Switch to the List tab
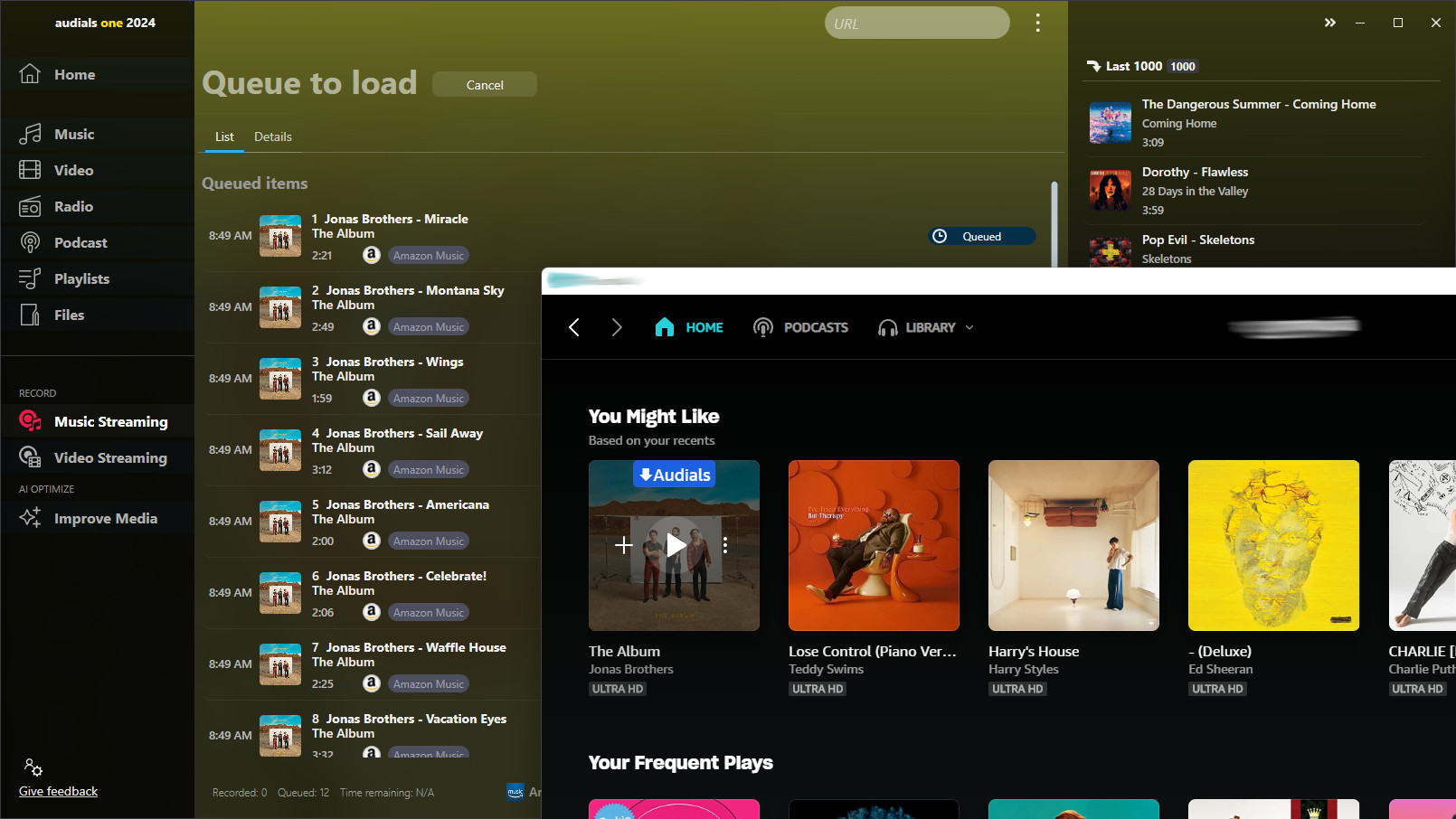 click(x=224, y=136)
